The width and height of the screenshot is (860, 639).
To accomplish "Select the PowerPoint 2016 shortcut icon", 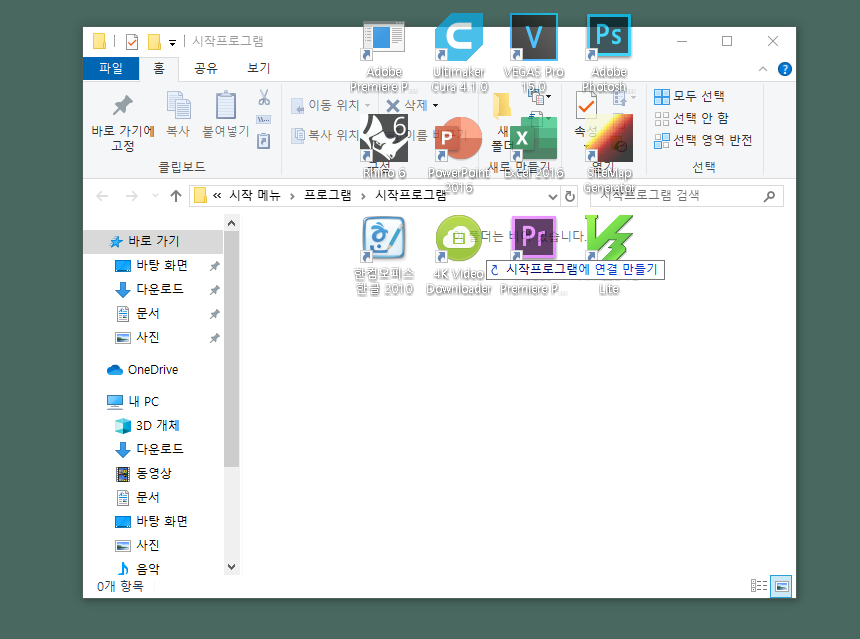I will tap(459, 139).
